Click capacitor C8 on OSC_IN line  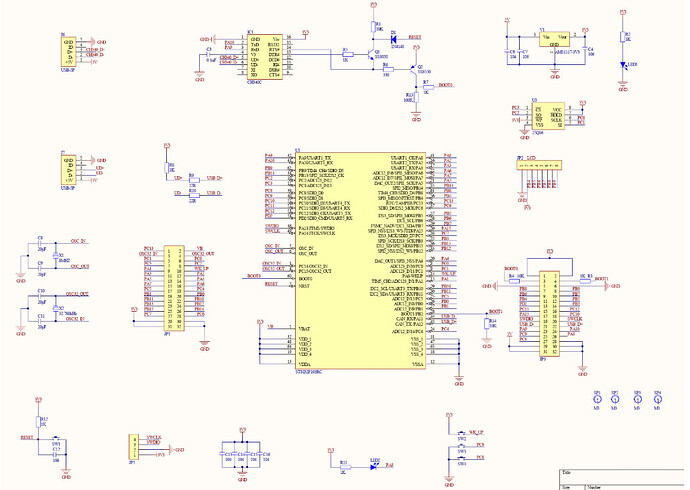(41, 243)
